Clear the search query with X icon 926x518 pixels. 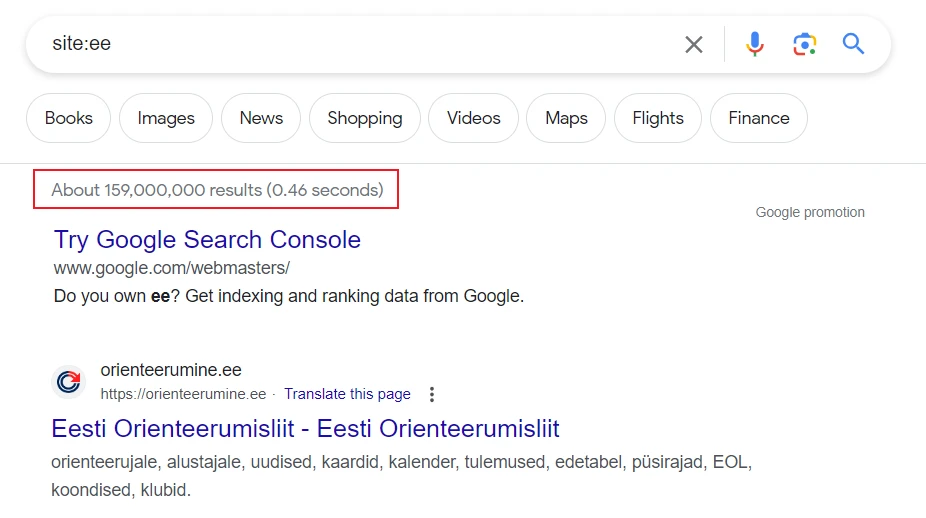point(693,44)
